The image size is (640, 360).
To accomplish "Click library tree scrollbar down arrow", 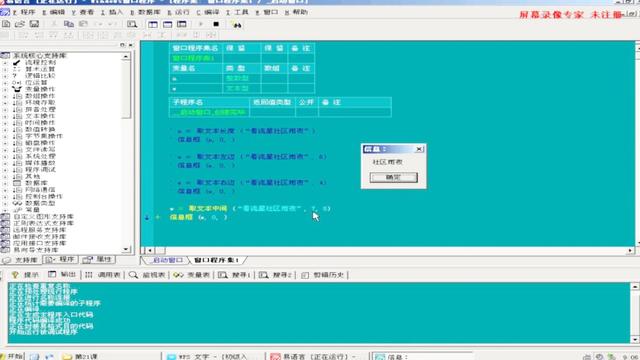I will tap(126, 249).
